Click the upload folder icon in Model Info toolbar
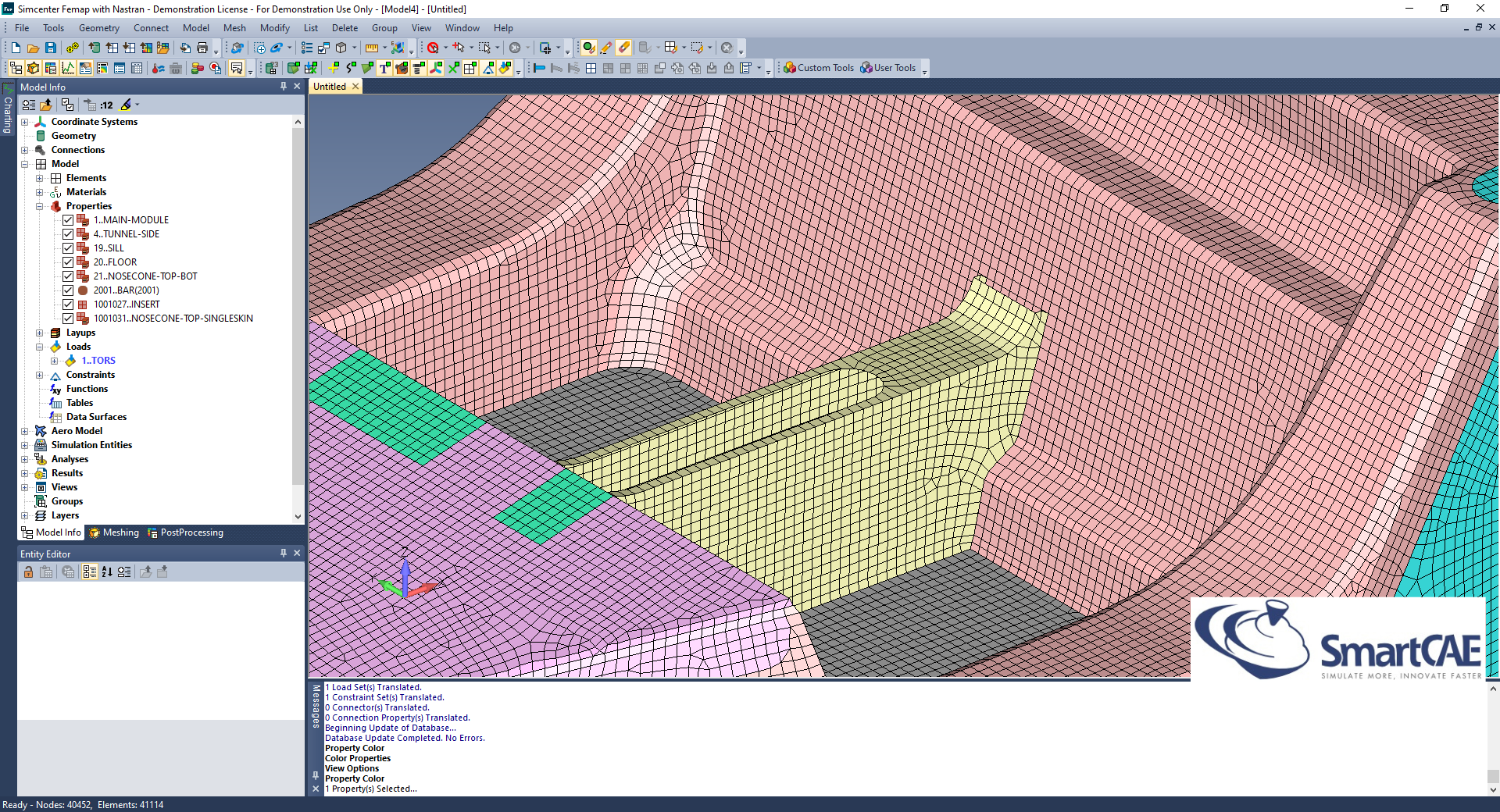This screenshot has width=1500, height=812. click(47, 105)
